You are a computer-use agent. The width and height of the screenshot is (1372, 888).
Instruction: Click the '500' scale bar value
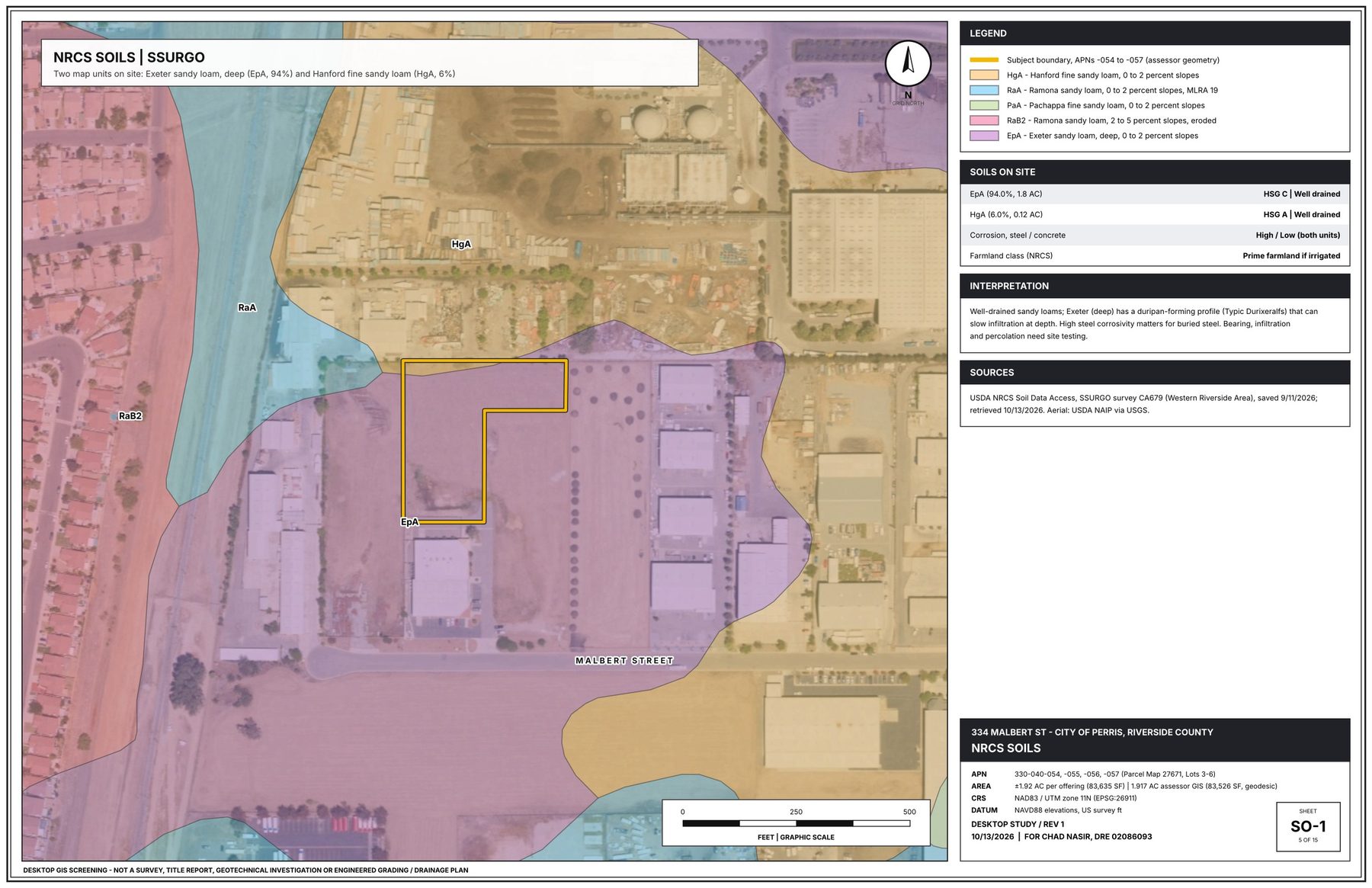[x=909, y=812]
